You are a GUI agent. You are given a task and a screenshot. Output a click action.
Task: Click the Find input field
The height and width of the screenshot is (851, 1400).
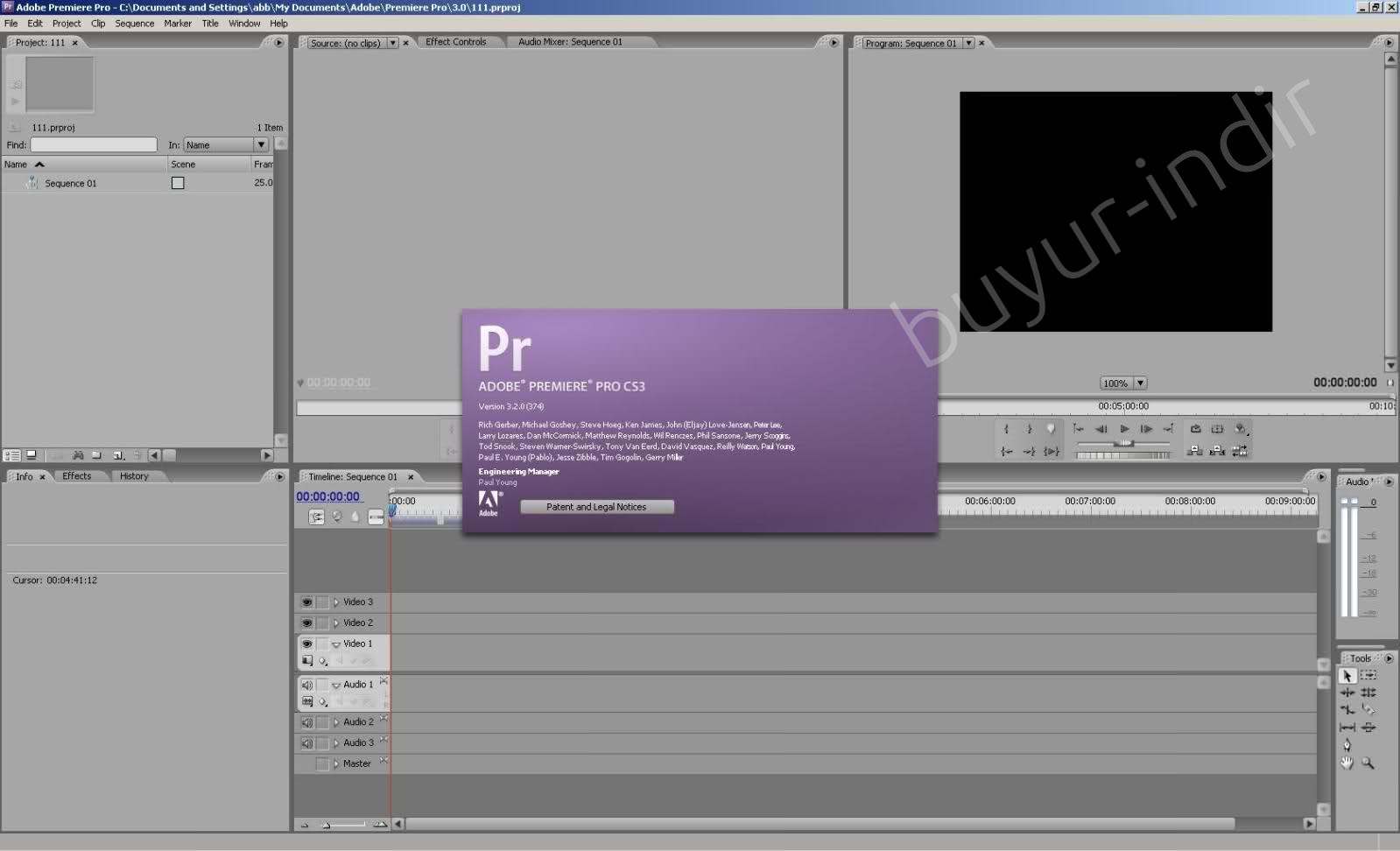tap(94, 144)
